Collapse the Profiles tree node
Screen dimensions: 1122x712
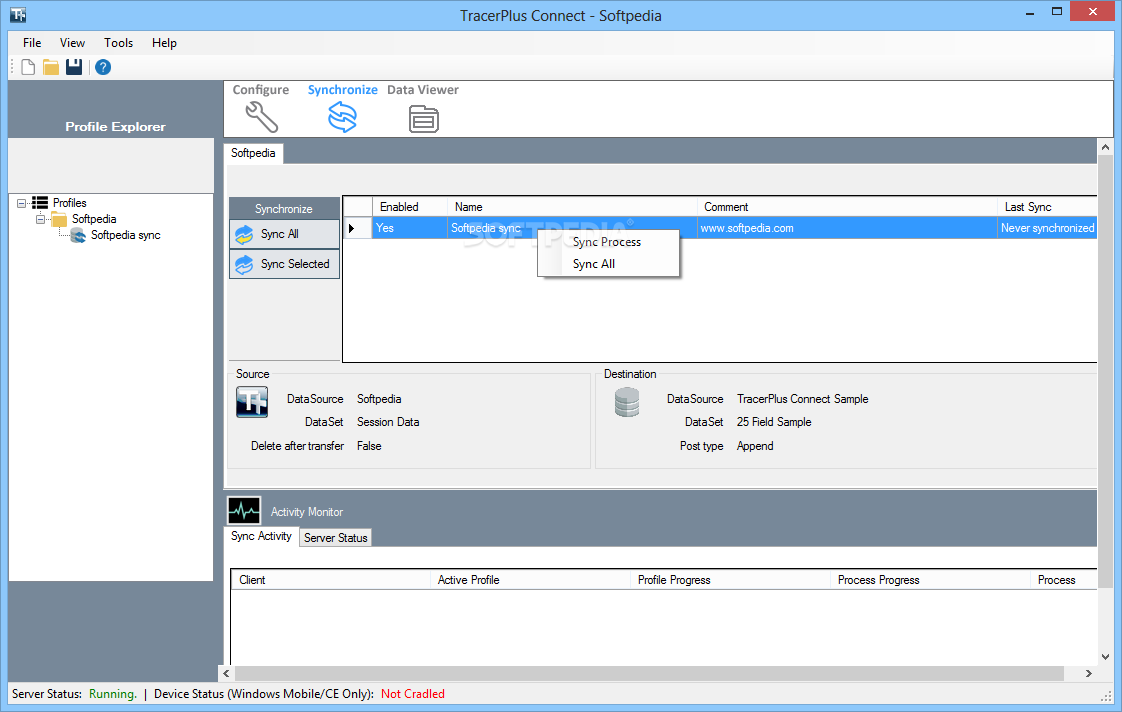tap(21, 203)
